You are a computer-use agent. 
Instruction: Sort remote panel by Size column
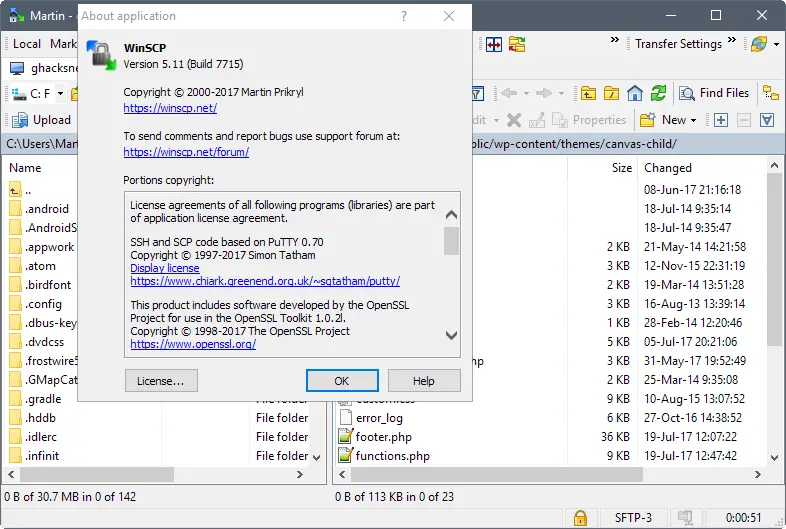[622, 168]
